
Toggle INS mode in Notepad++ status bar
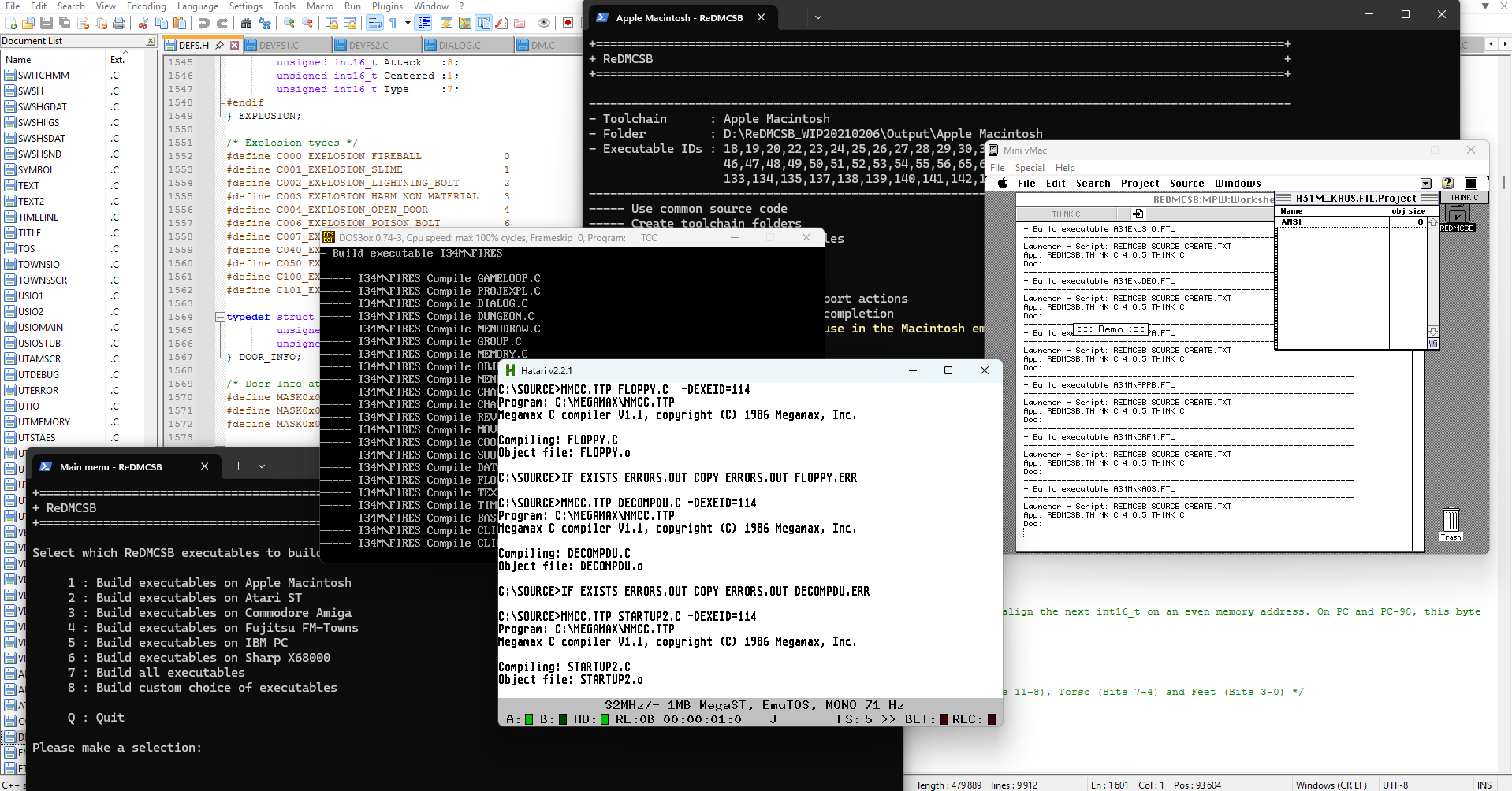click(x=1484, y=785)
